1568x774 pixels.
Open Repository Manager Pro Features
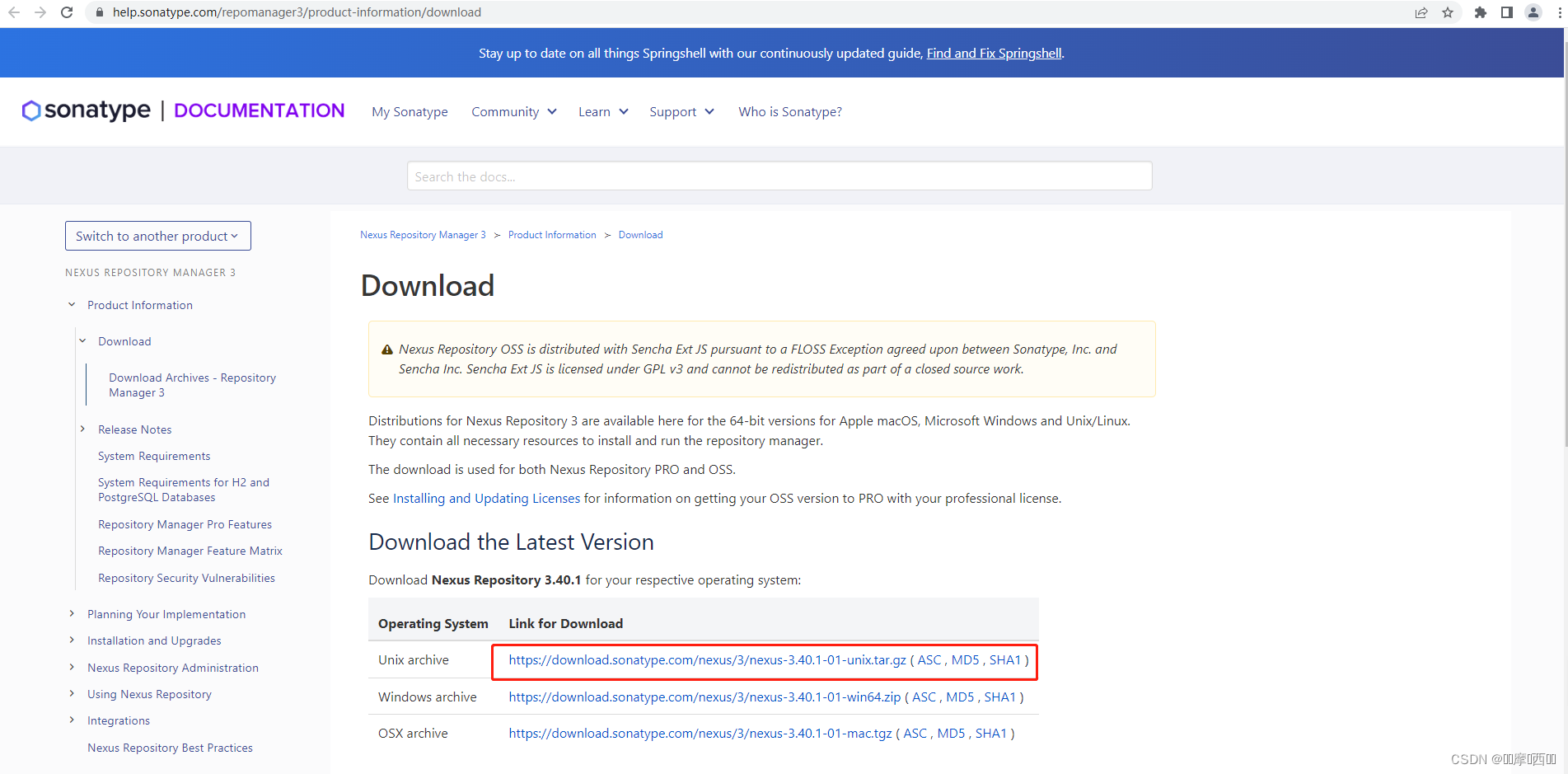[x=185, y=524]
